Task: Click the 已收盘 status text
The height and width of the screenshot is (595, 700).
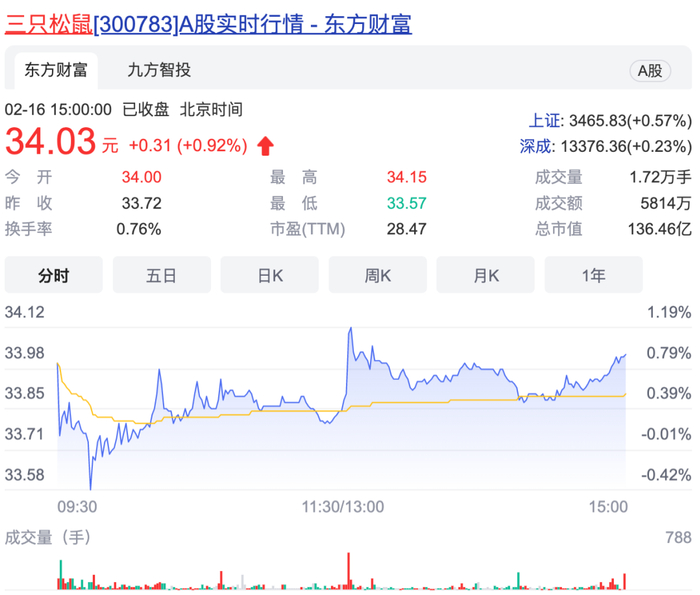Action: click(x=146, y=110)
